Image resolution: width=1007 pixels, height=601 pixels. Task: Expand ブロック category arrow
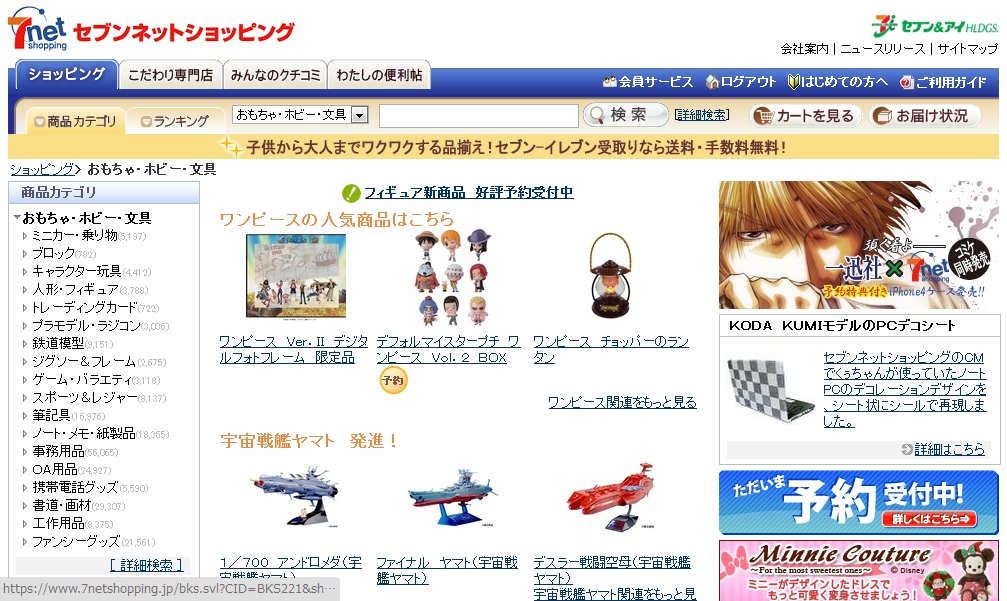click(25, 254)
